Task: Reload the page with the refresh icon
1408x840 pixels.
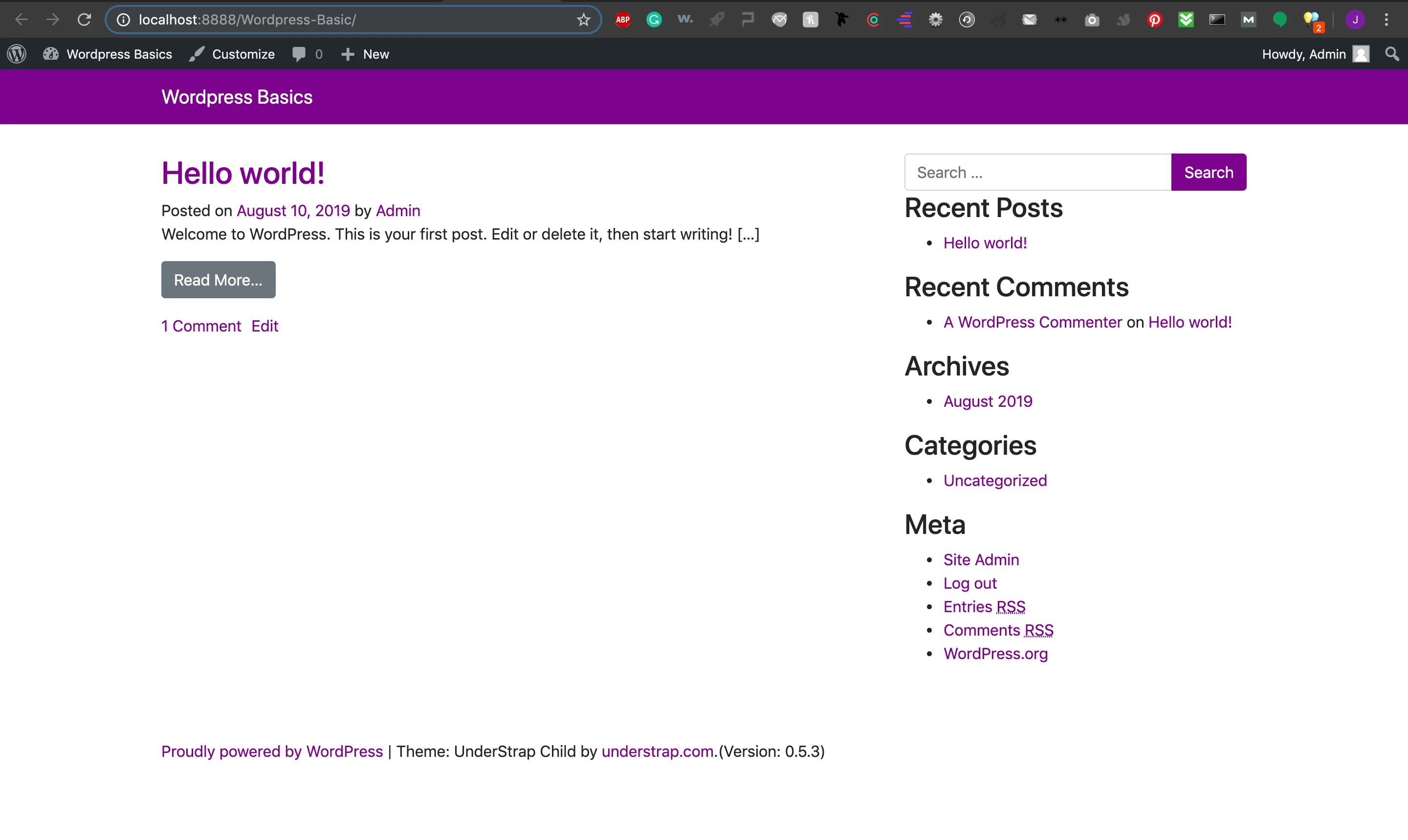Action: [x=84, y=20]
